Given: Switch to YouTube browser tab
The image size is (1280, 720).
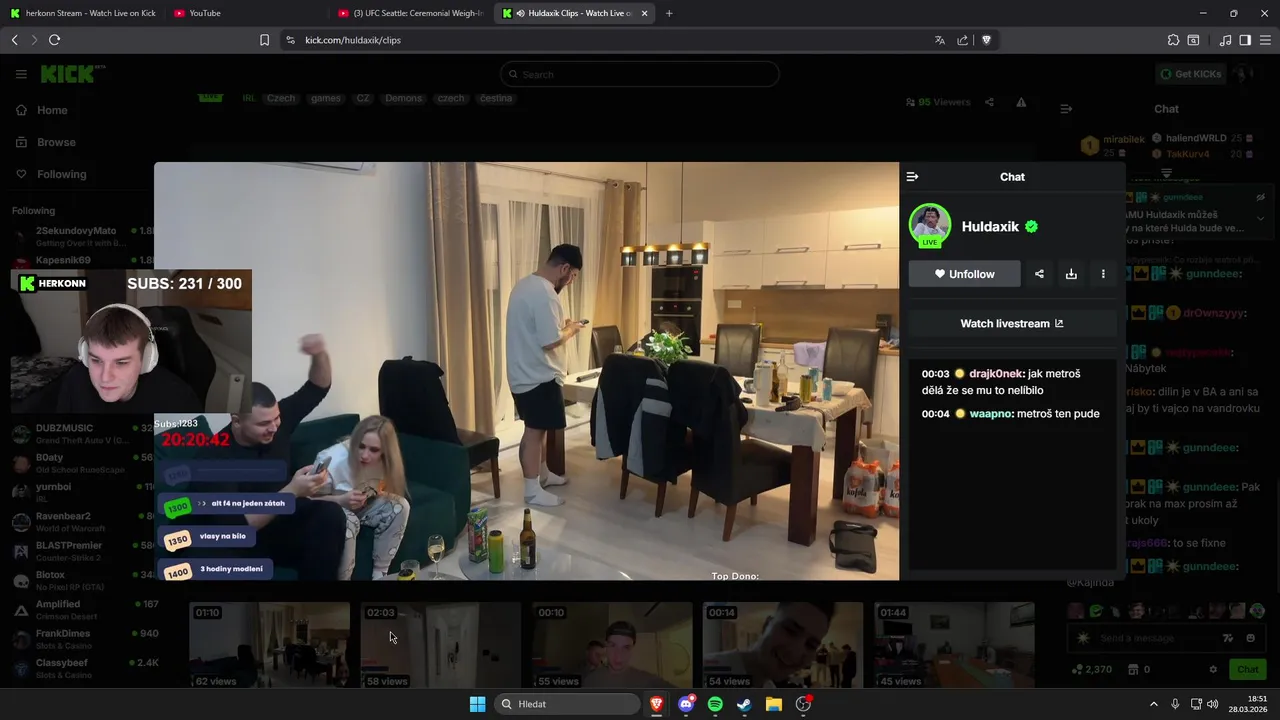Looking at the screenshot, I should [x=245, y=13].
